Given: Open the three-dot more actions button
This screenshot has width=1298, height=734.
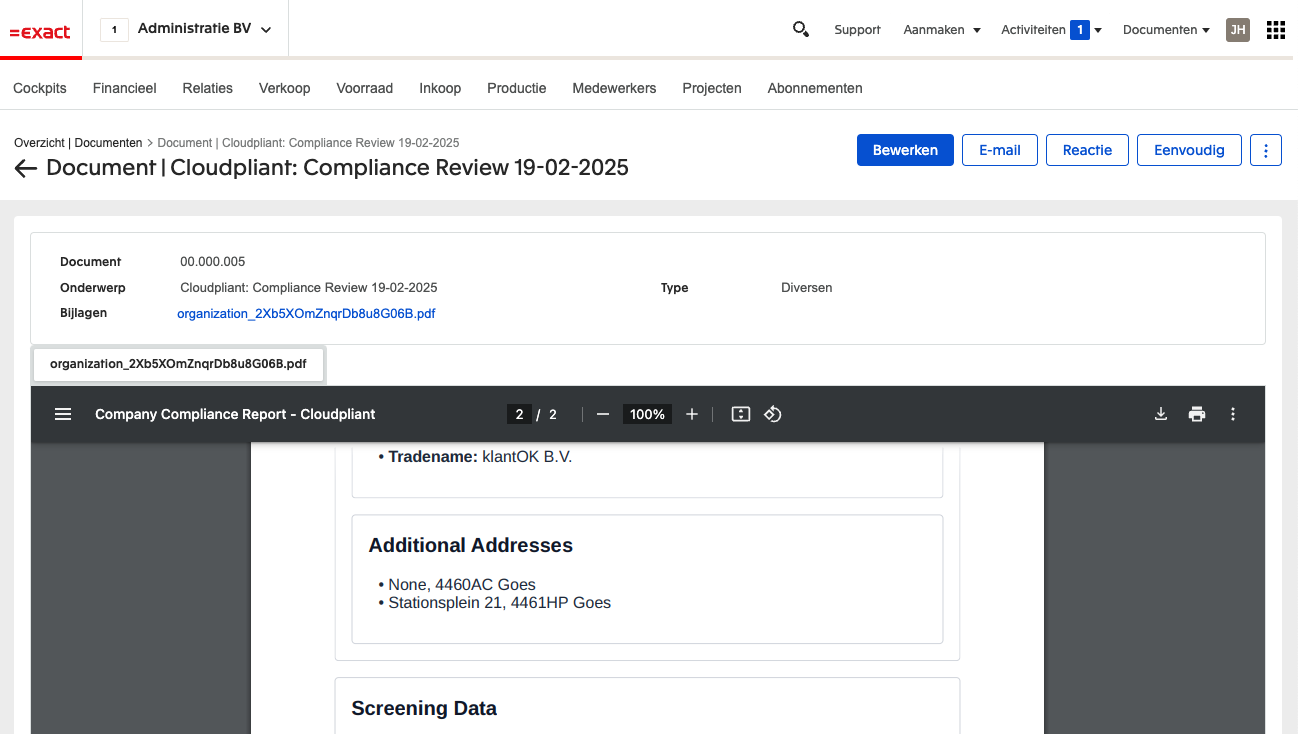Looking at the screenshot, I should pos(1266,150).
